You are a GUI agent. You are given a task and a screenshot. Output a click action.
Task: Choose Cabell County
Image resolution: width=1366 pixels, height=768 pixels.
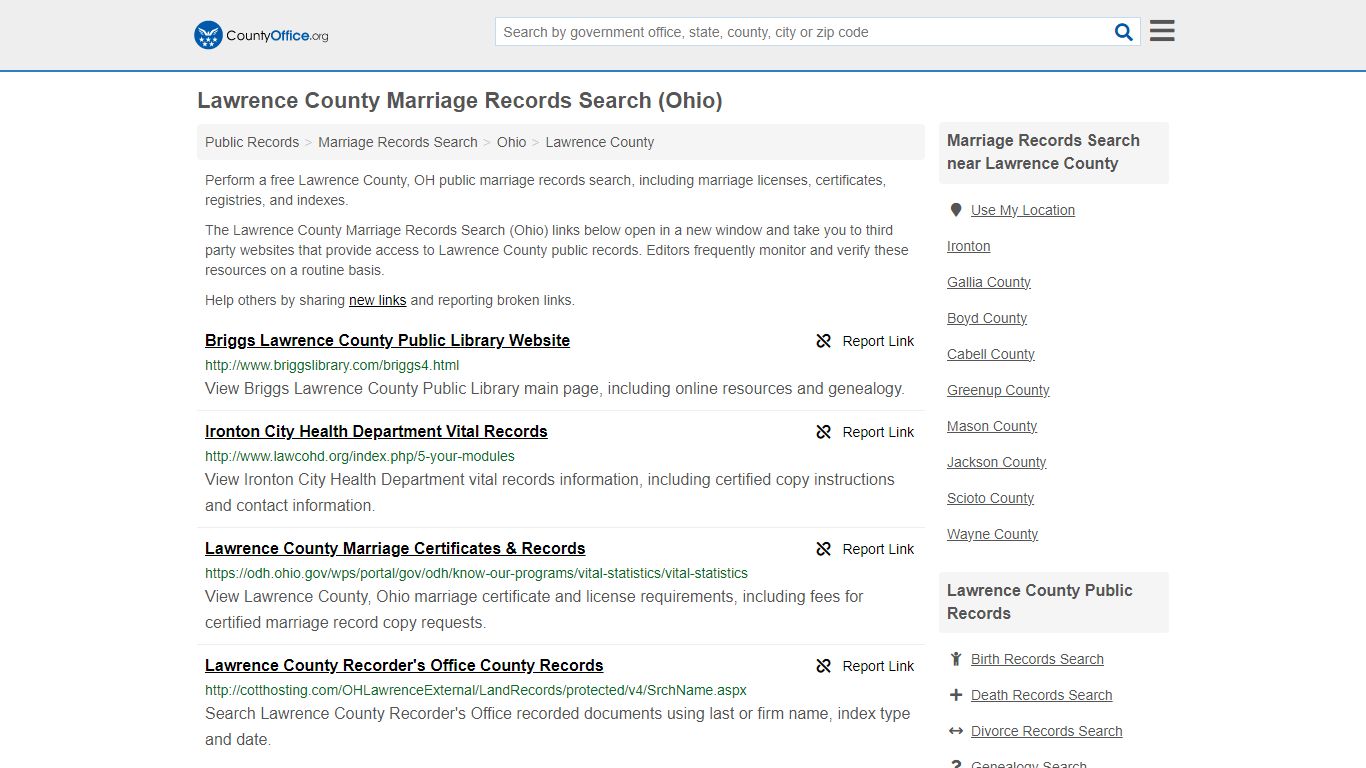[990, 354]
